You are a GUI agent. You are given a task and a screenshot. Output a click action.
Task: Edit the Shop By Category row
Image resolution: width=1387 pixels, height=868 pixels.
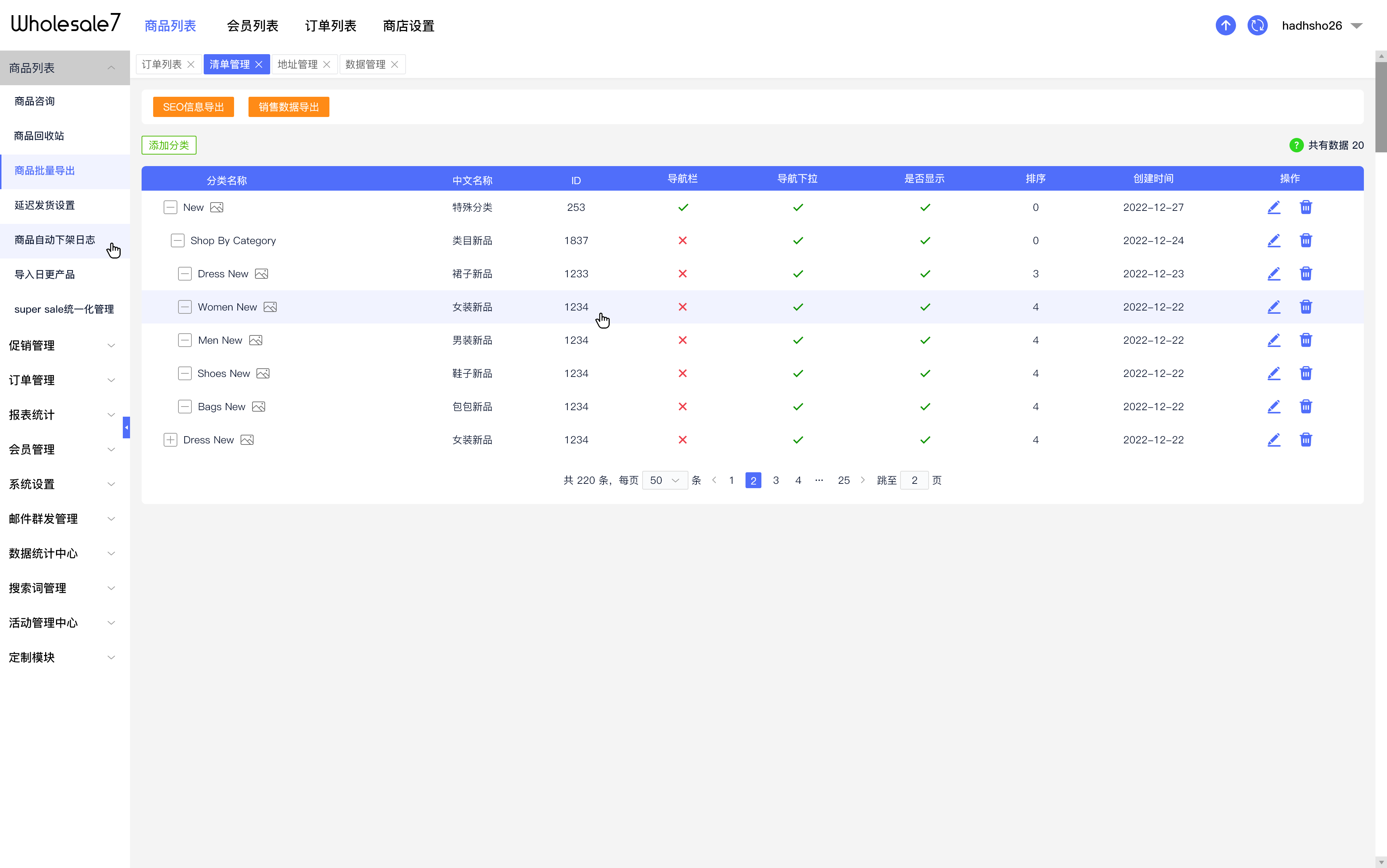coord(1274,240)
